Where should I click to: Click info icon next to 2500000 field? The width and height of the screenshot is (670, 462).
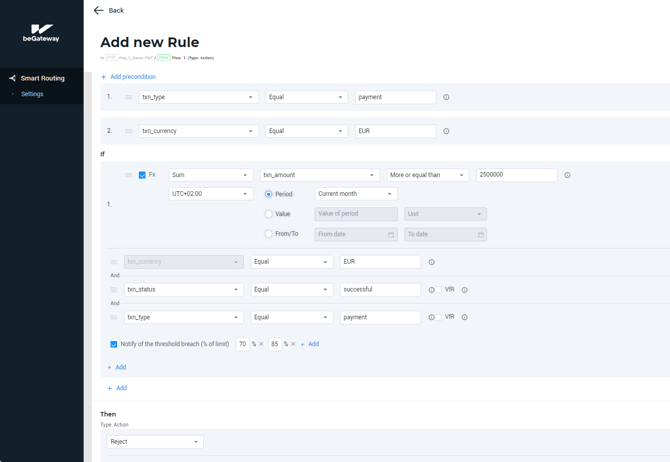tap(567, 175)
